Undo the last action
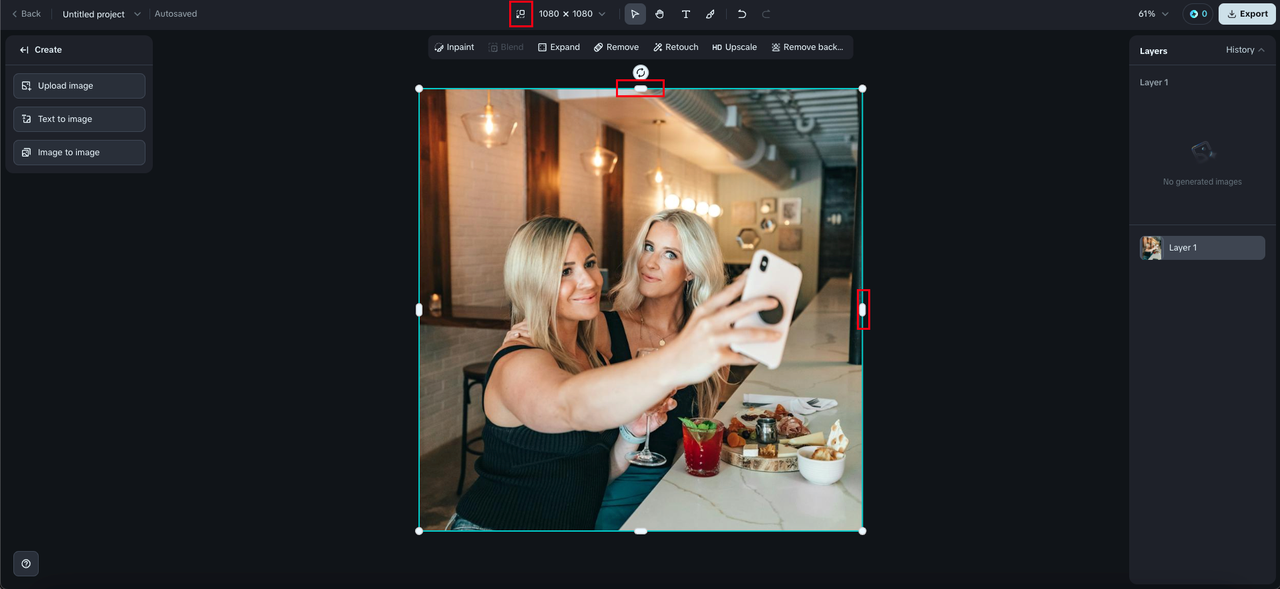The width and height of the screenshot is (1280, 589). (742, 14)
